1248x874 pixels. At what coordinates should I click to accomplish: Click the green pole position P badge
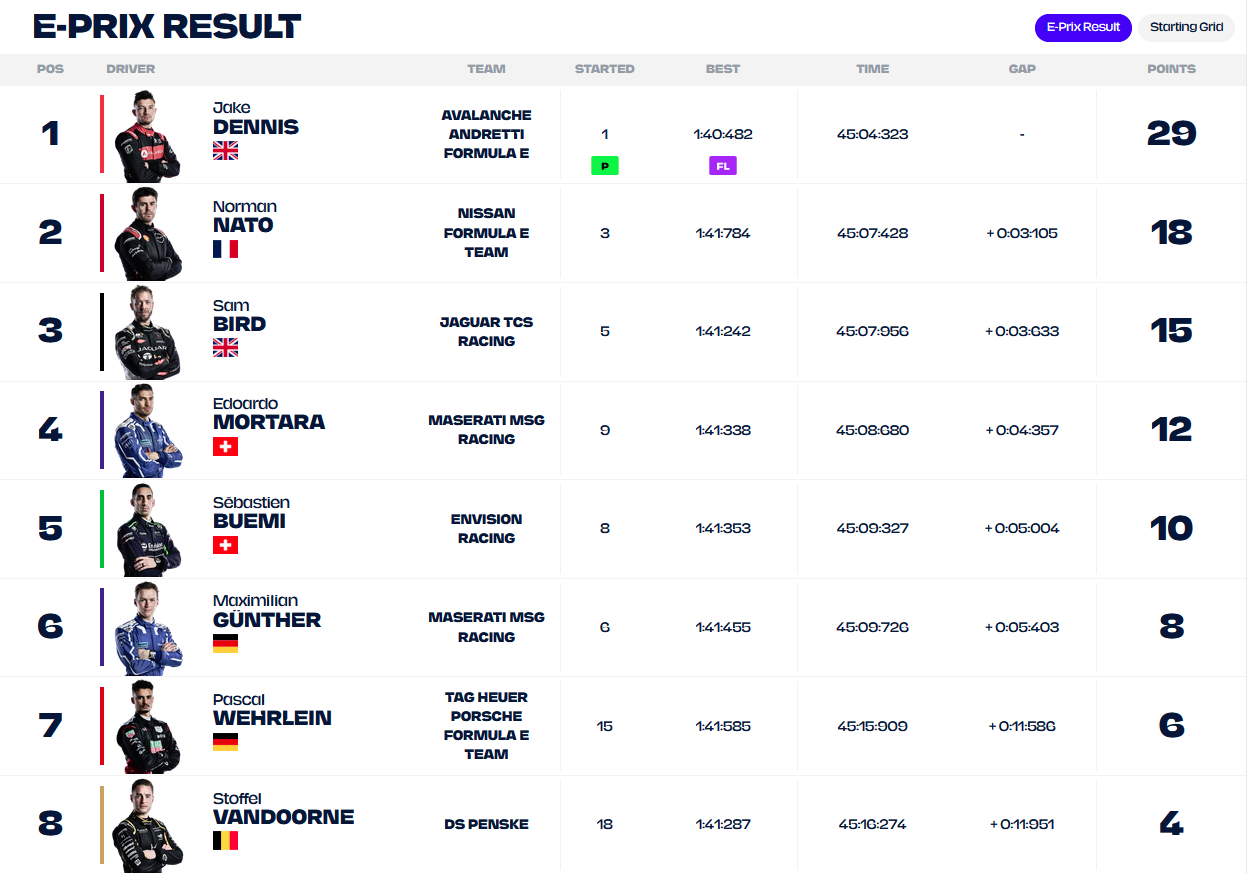604,167
